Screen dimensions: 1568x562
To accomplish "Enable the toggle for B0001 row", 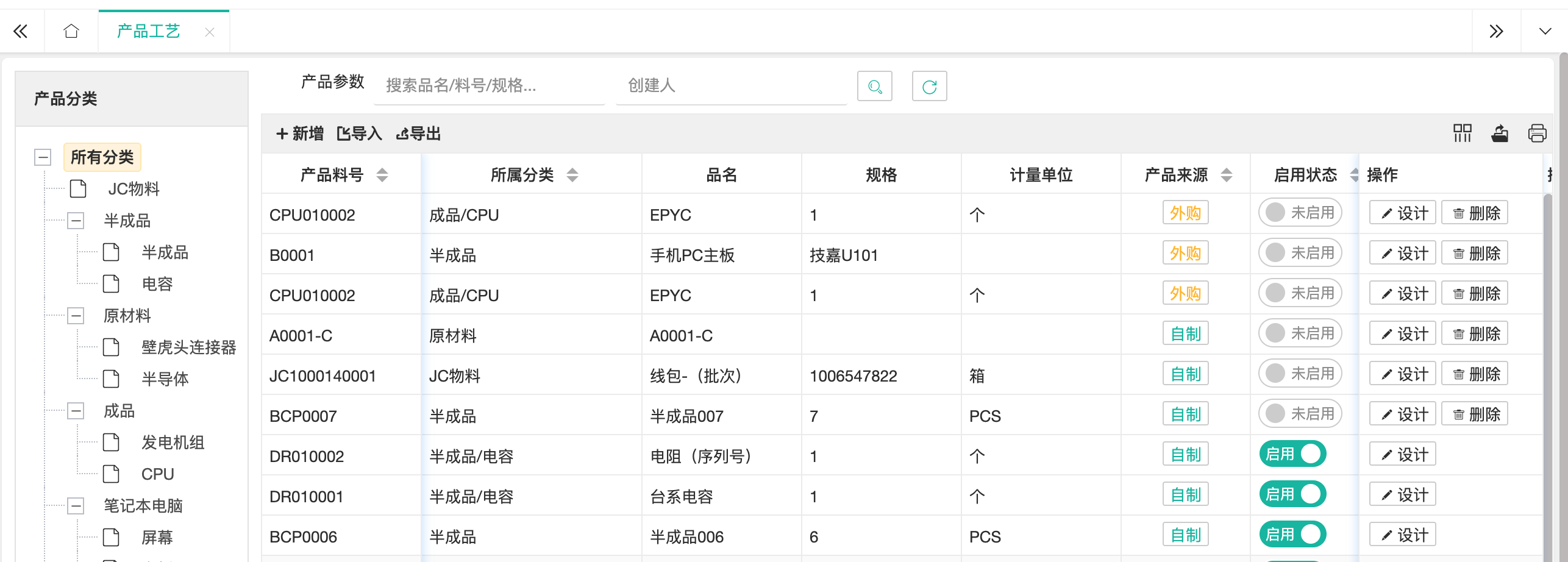I will click(1300, 253).
